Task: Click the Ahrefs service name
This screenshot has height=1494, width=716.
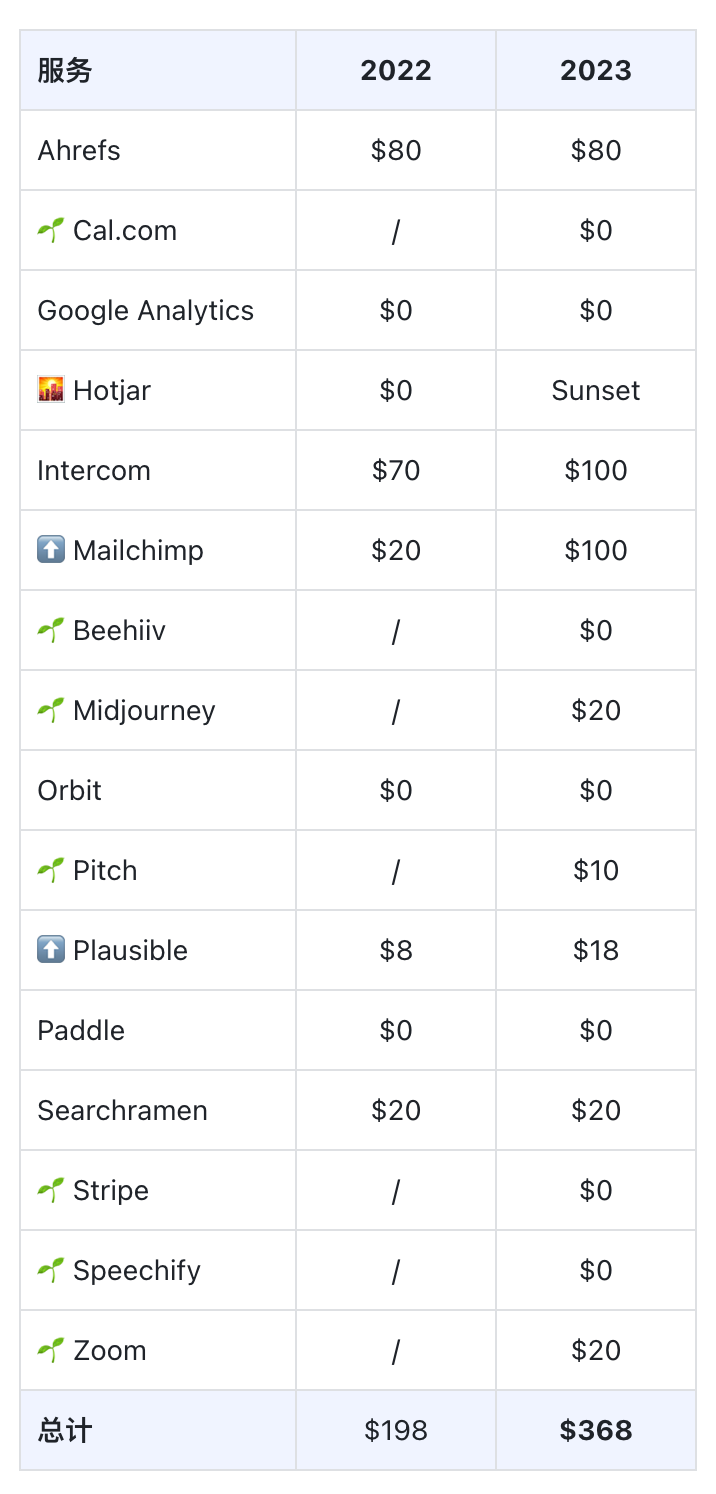Action: pyautogui.click(x=79, y=150)
